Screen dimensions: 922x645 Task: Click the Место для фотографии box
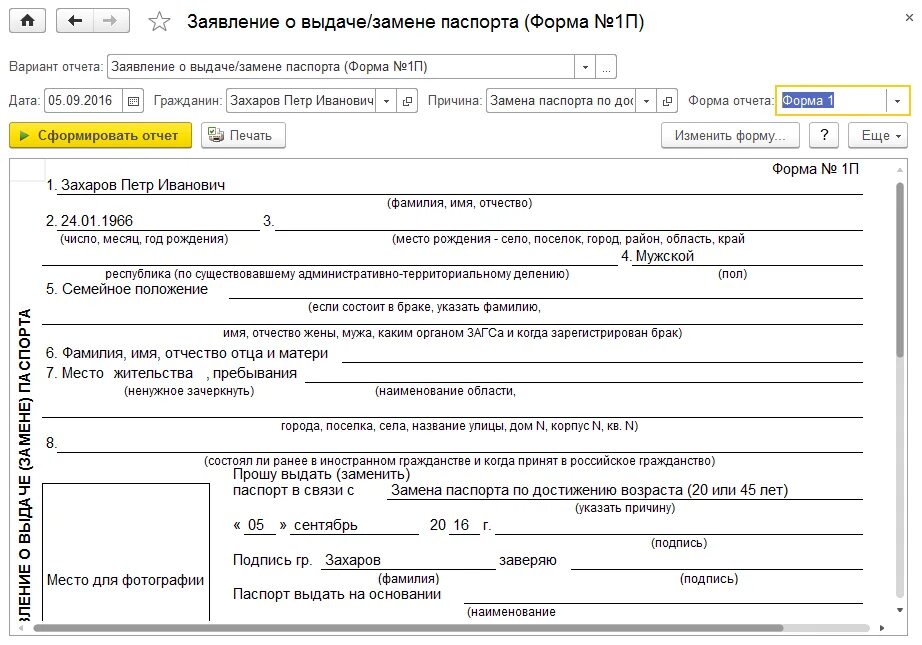126,552
